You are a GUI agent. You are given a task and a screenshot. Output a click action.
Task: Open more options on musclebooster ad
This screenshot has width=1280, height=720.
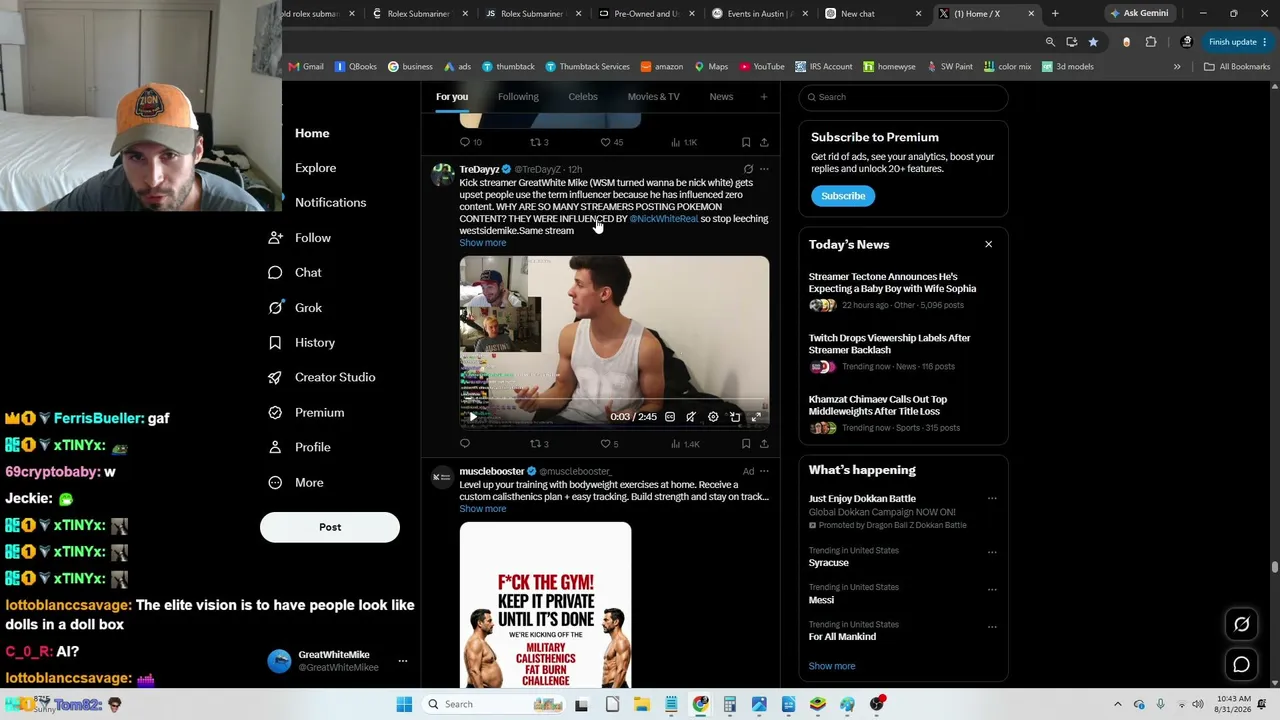point(764,471)
